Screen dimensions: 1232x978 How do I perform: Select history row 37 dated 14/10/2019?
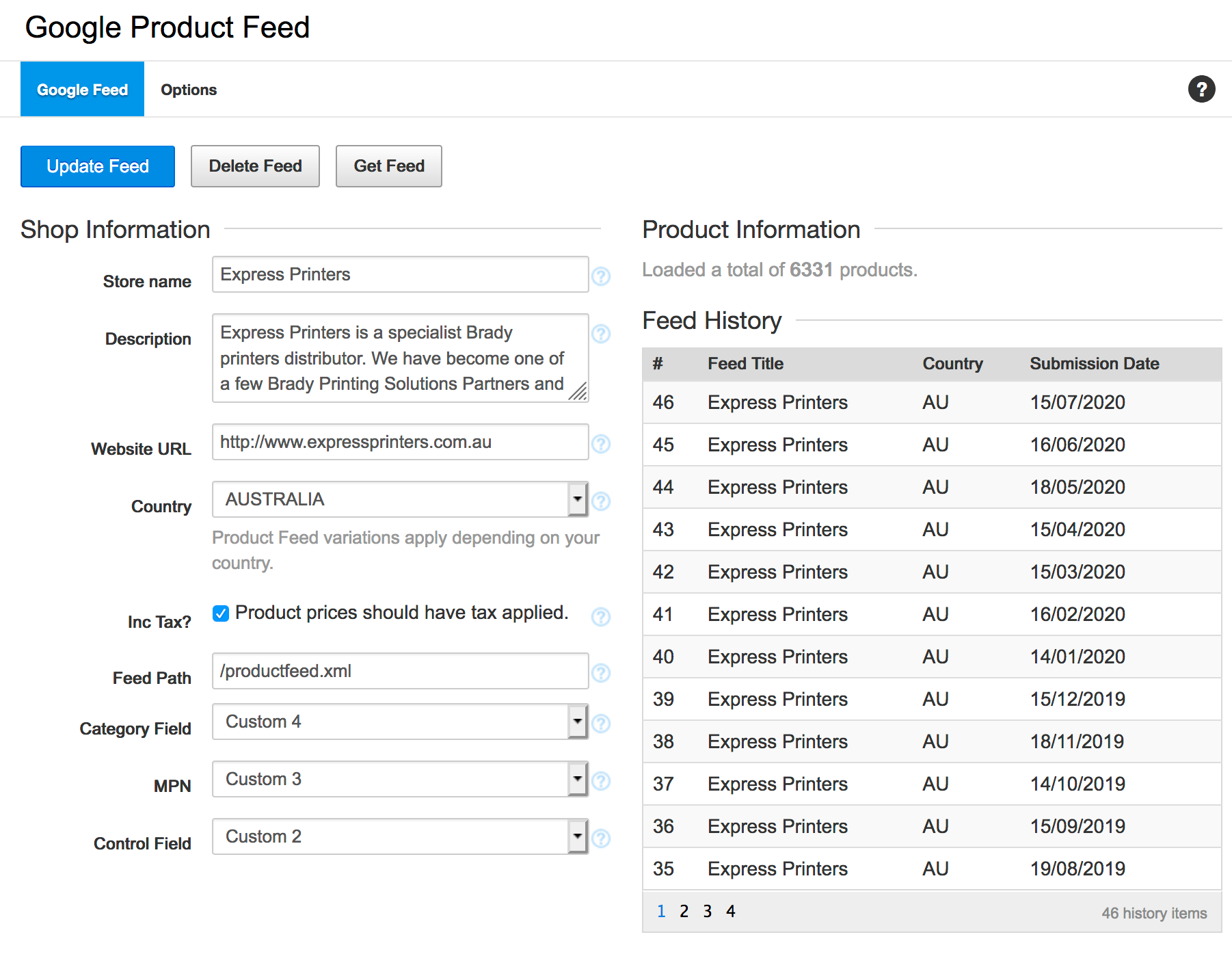[x=932, y=784]
